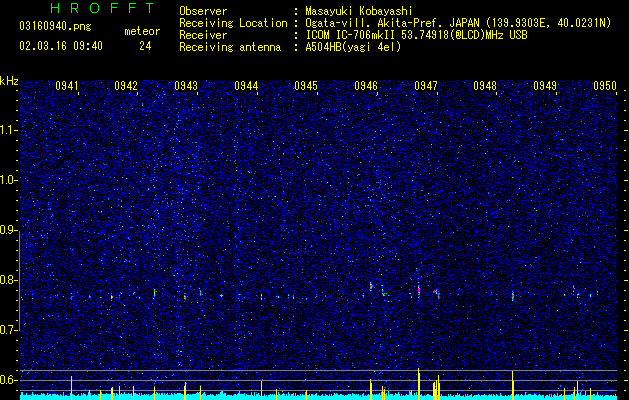Screen dimensions: 629x400
Task: Select the Ogata-vill. Akita-Pref. JAPAN location text
Action: pos(458,23)
